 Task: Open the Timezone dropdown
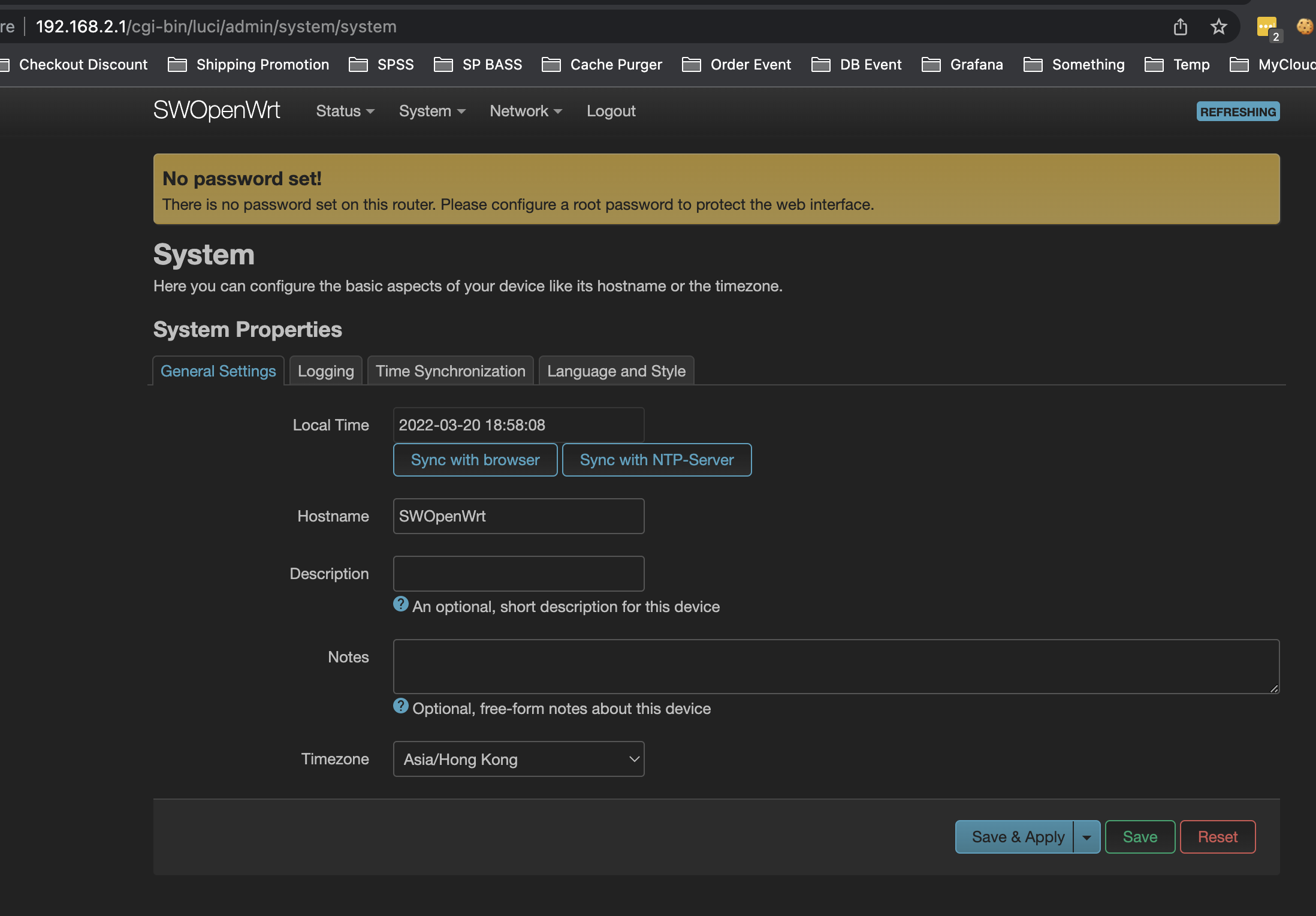pyautogui.click(x=518, y=759)
